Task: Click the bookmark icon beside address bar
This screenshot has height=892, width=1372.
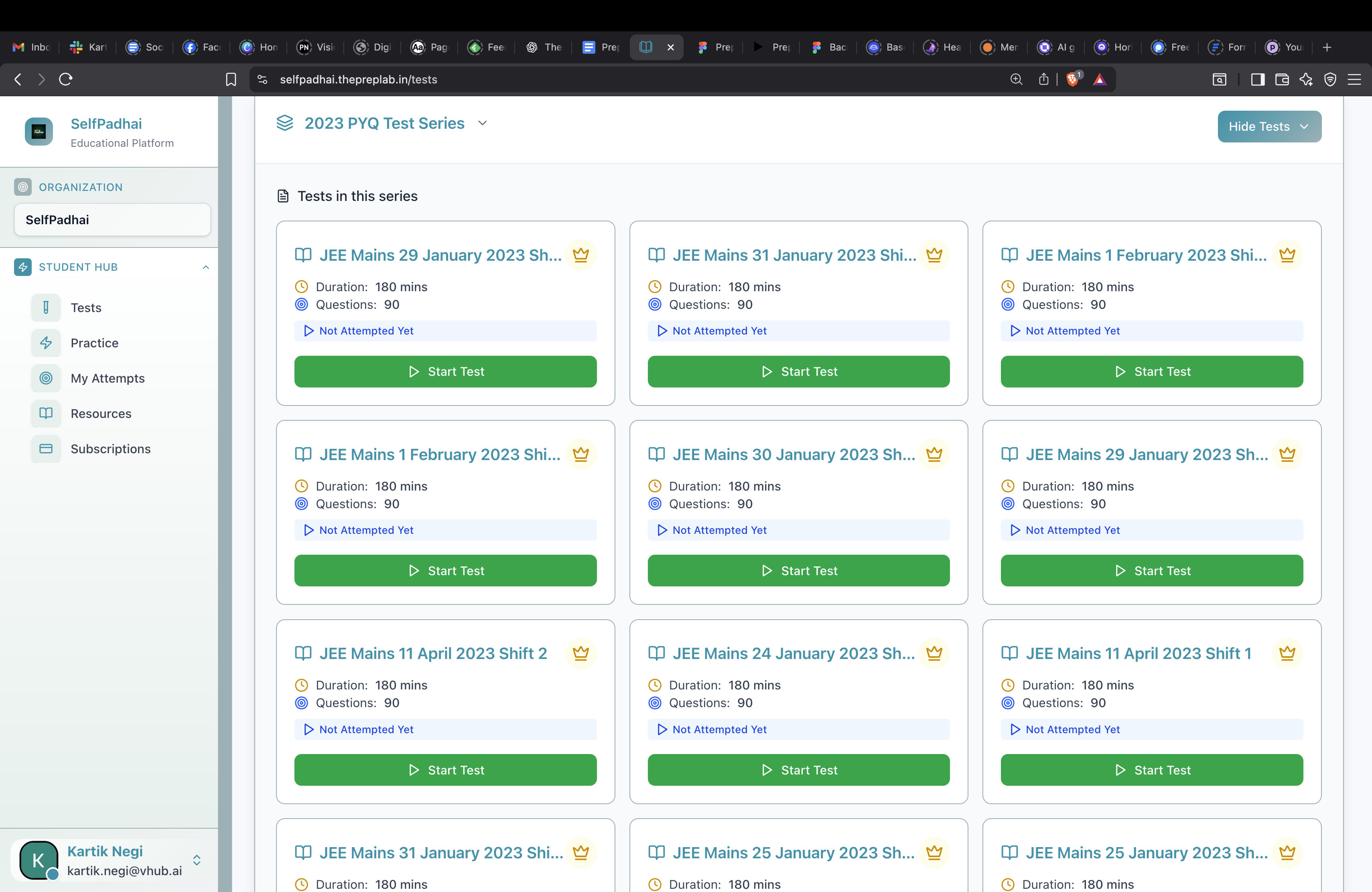Action: [x=231, y=79]
